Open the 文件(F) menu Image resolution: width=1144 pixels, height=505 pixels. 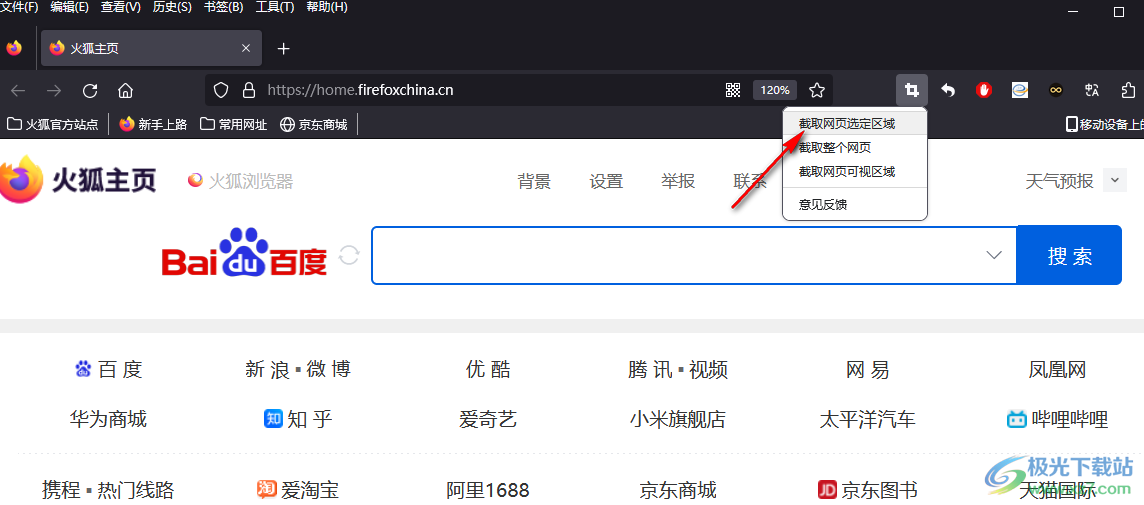19,7
